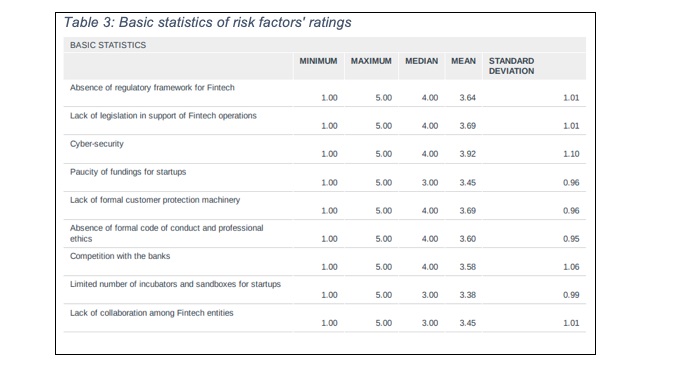This screenshot has height=381, width=680.
Task: Select the BASIC STATISTICS header row
Action: 325,45
